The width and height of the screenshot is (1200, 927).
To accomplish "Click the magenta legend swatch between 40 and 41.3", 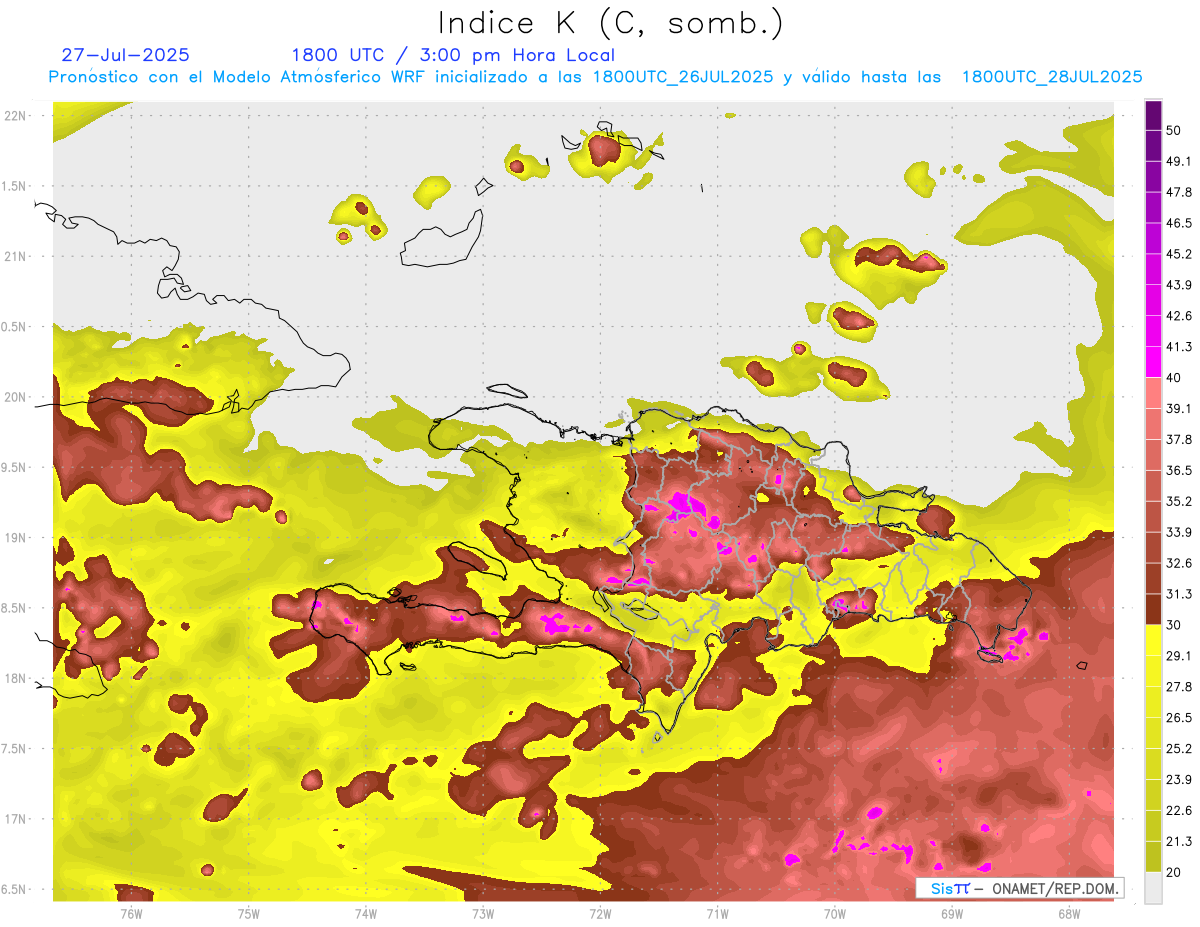I will pyautogui.click(x=1154, y=362).
